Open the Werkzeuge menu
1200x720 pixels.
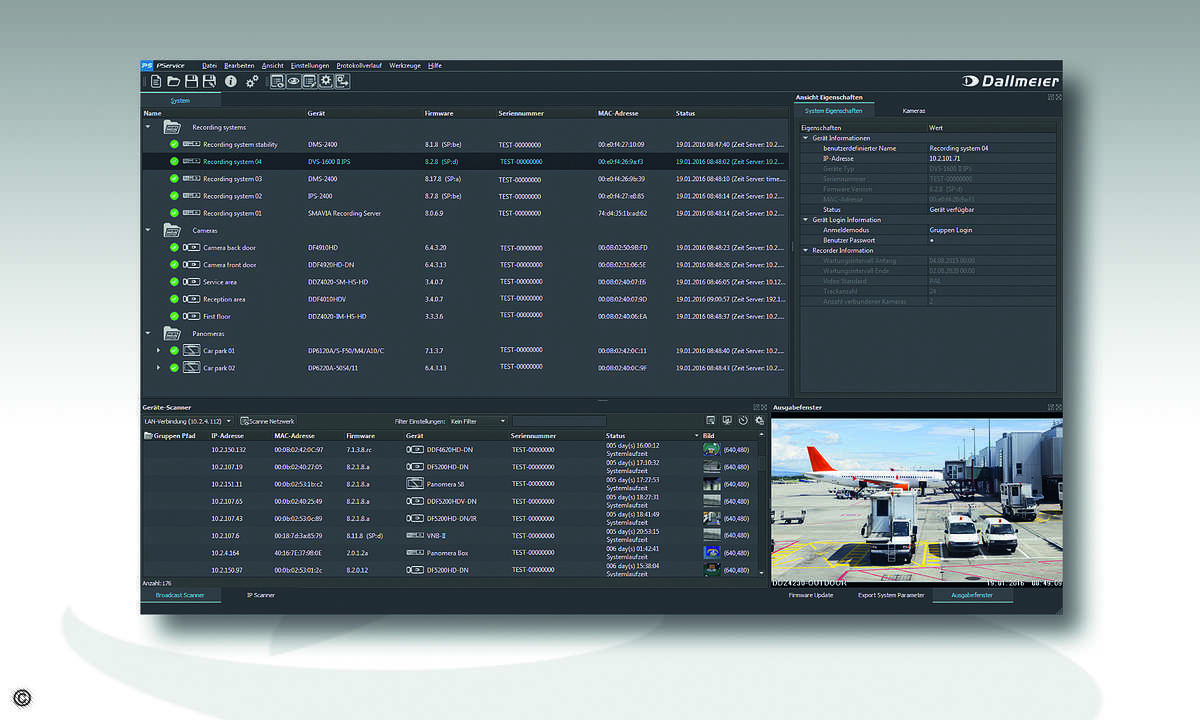point(405,65)
